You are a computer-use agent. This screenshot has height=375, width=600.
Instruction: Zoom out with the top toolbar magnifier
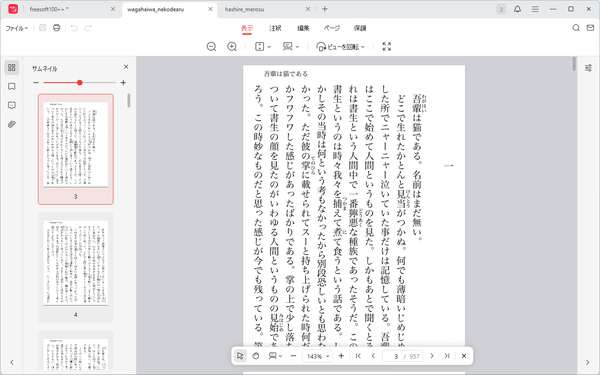pos(211,47)
